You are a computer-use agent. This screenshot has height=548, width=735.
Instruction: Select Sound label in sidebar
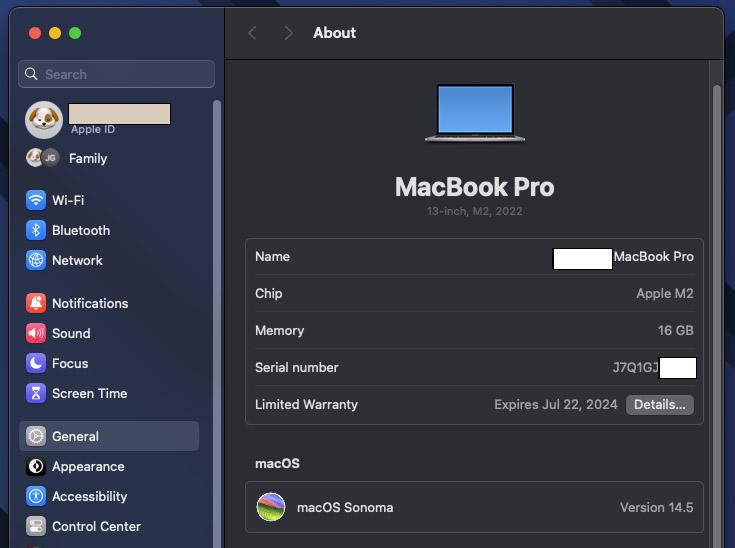coord(71,333)
